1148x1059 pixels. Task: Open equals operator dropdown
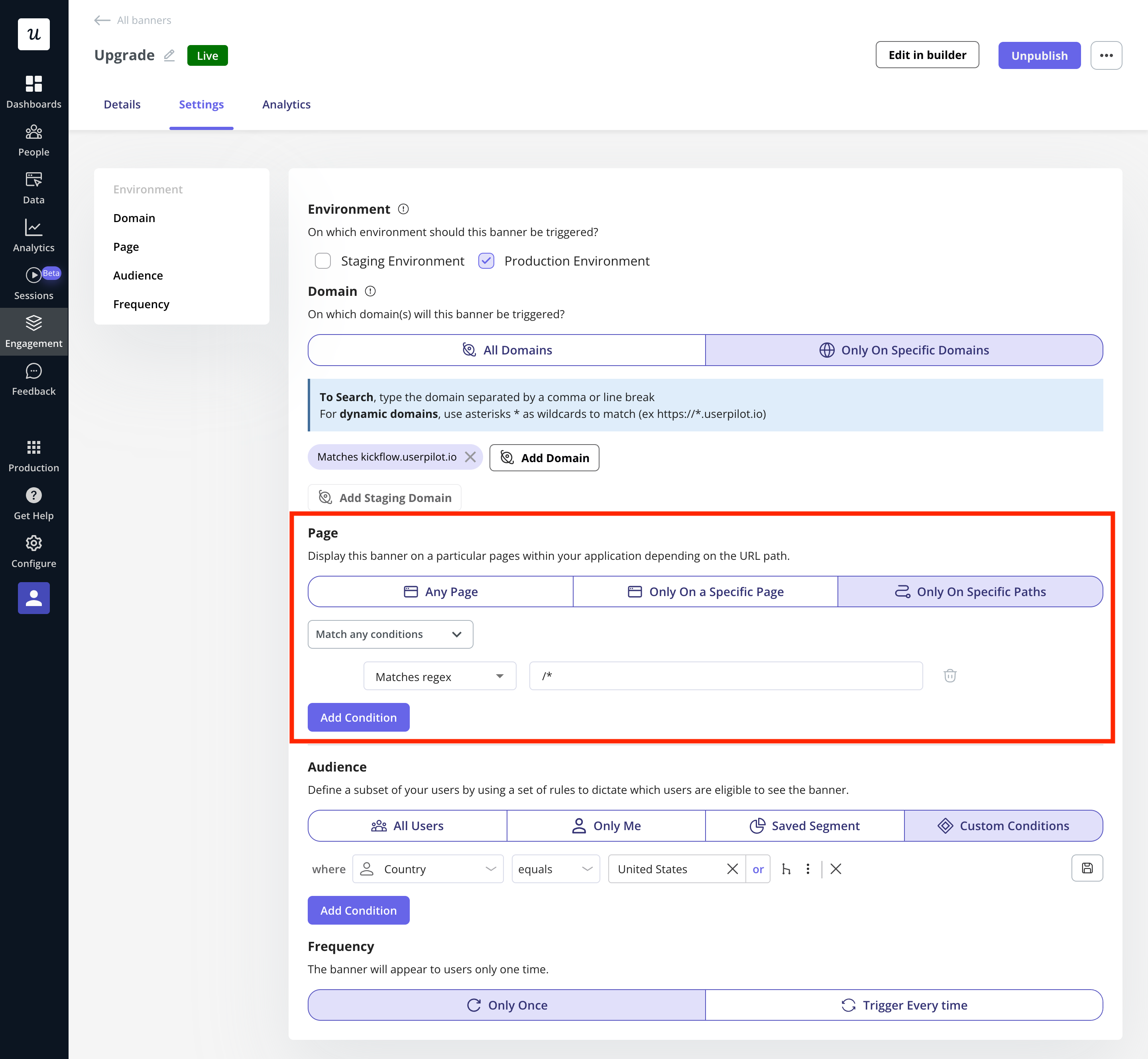pyautogui.click(x=555, y=869)
